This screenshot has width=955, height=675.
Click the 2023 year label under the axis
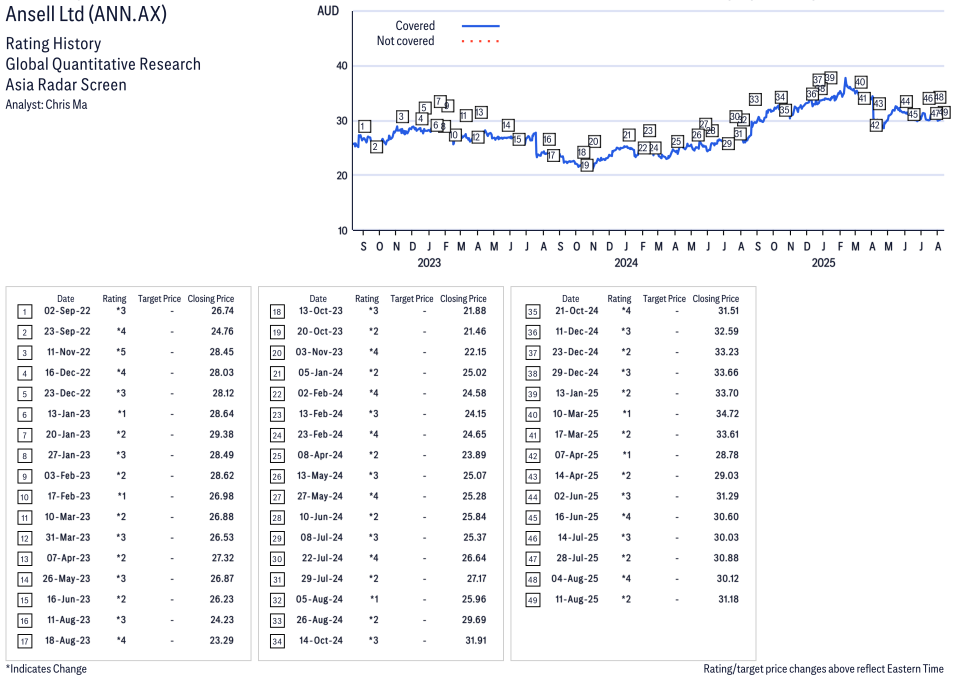429,263
